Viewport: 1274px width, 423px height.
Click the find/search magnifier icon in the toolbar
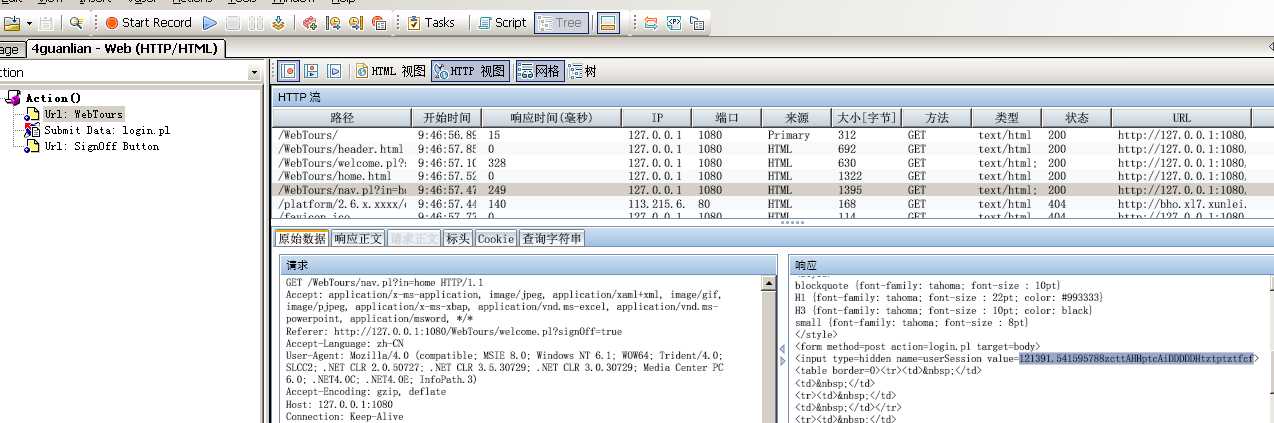(76, 22)
